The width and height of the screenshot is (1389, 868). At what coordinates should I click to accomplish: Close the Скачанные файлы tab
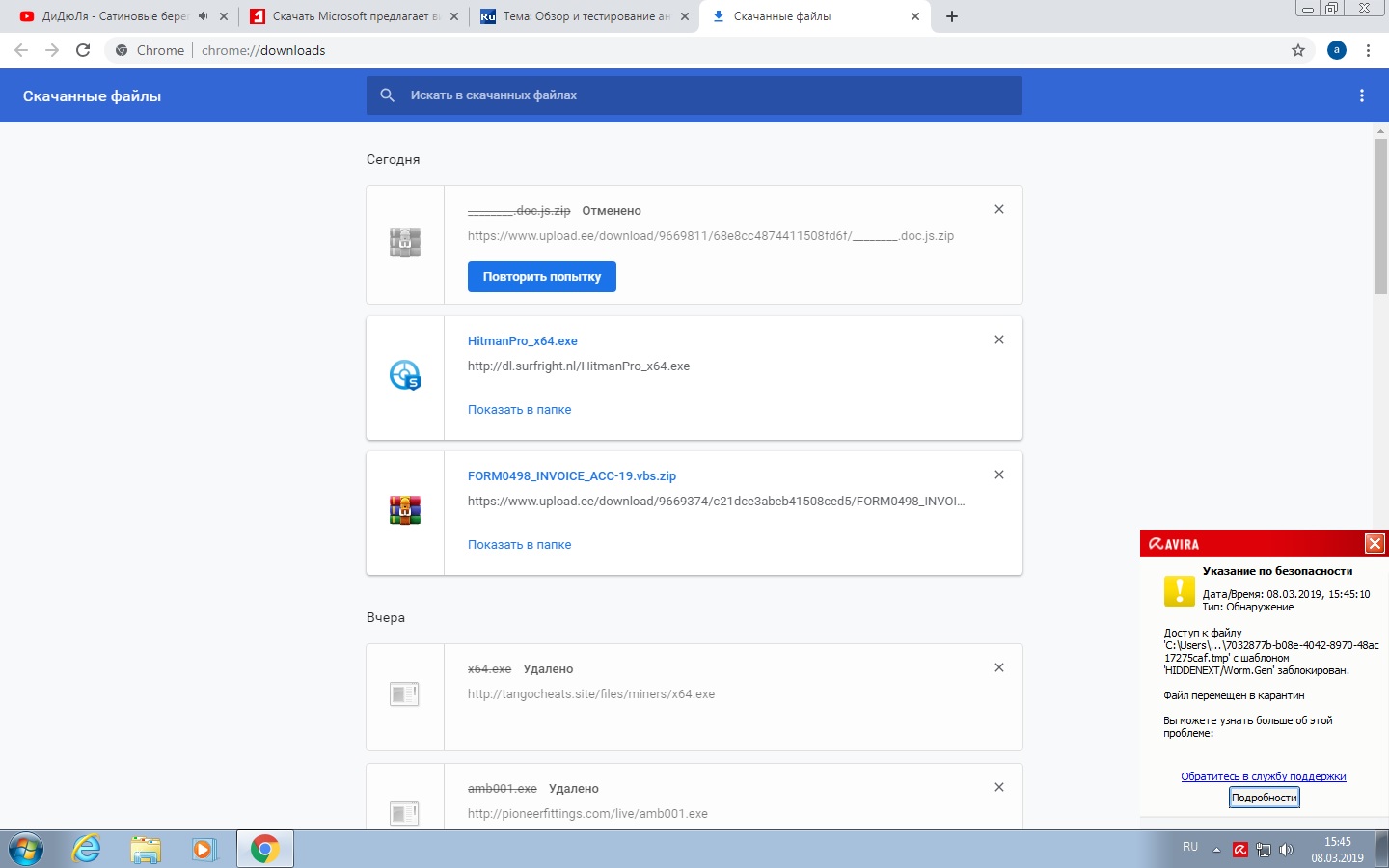915,16
